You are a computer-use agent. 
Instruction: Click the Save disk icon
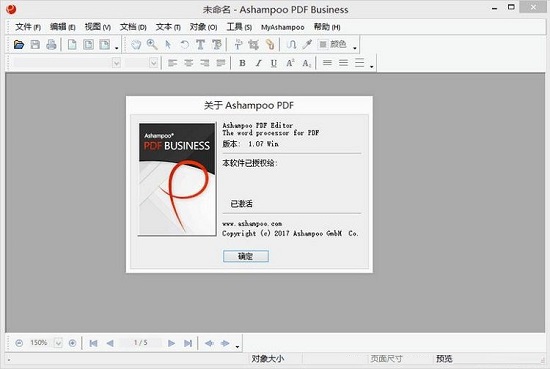point(35,45)
